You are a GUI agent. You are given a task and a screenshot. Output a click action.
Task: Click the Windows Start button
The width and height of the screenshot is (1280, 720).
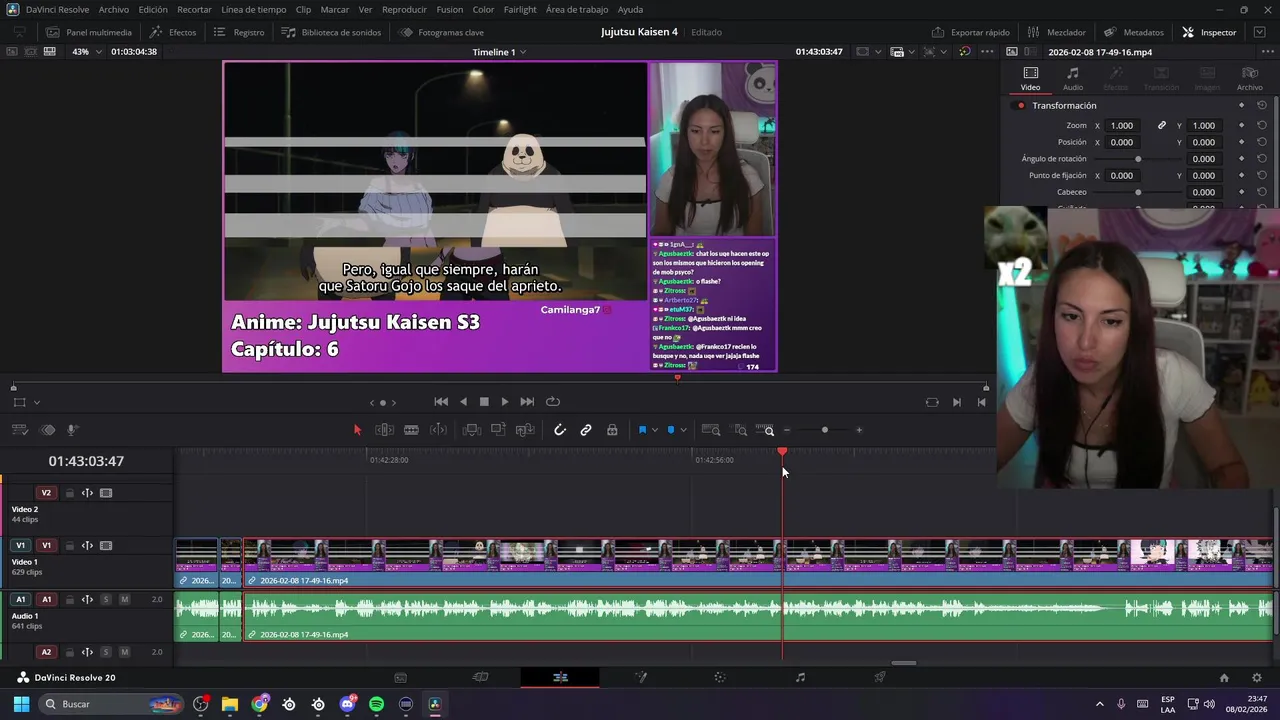(21, 704)
